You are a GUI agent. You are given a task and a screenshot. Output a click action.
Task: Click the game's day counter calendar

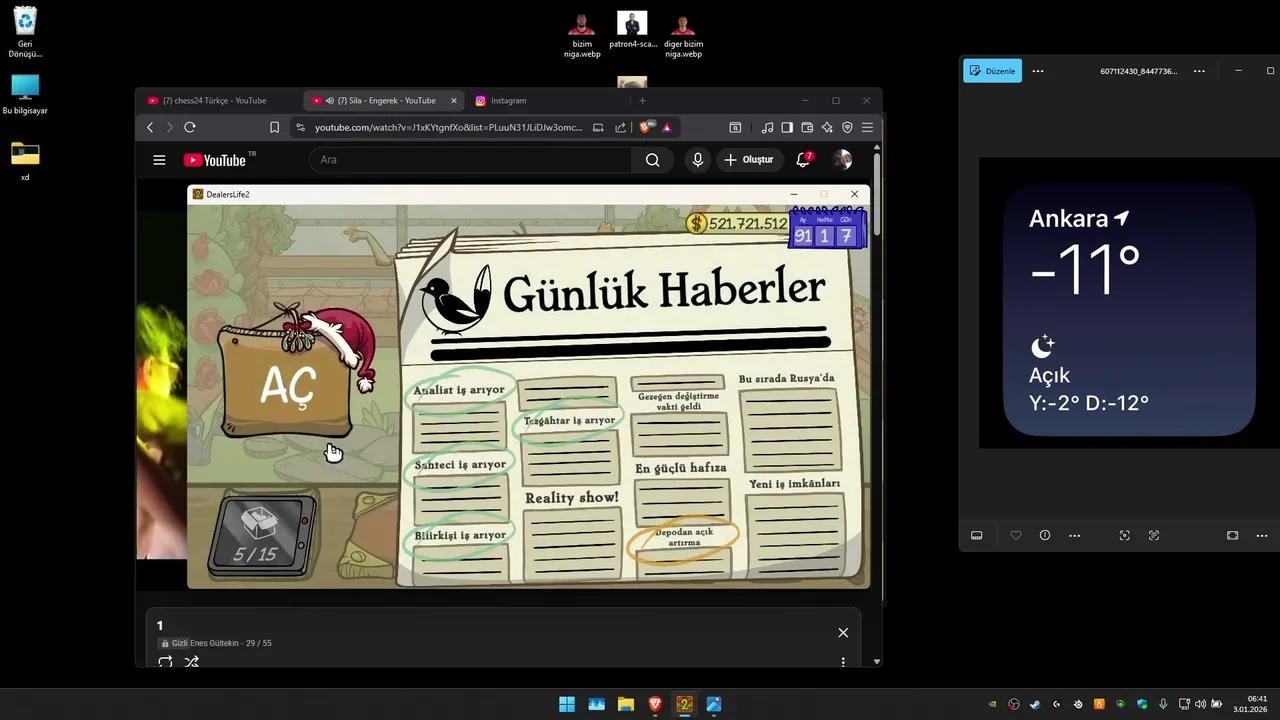[825, 230]
